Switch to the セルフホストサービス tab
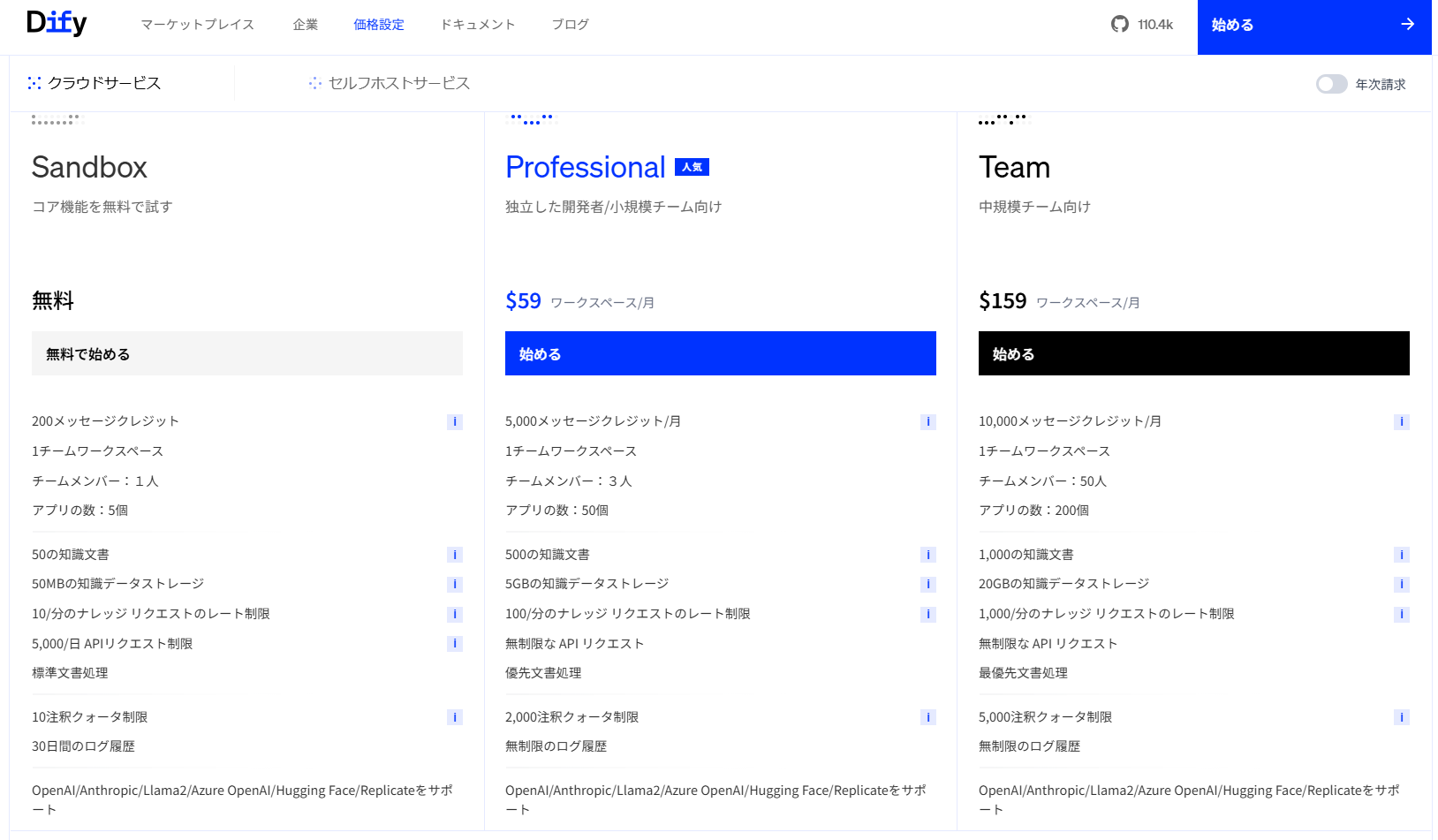 tap(390, 83)
